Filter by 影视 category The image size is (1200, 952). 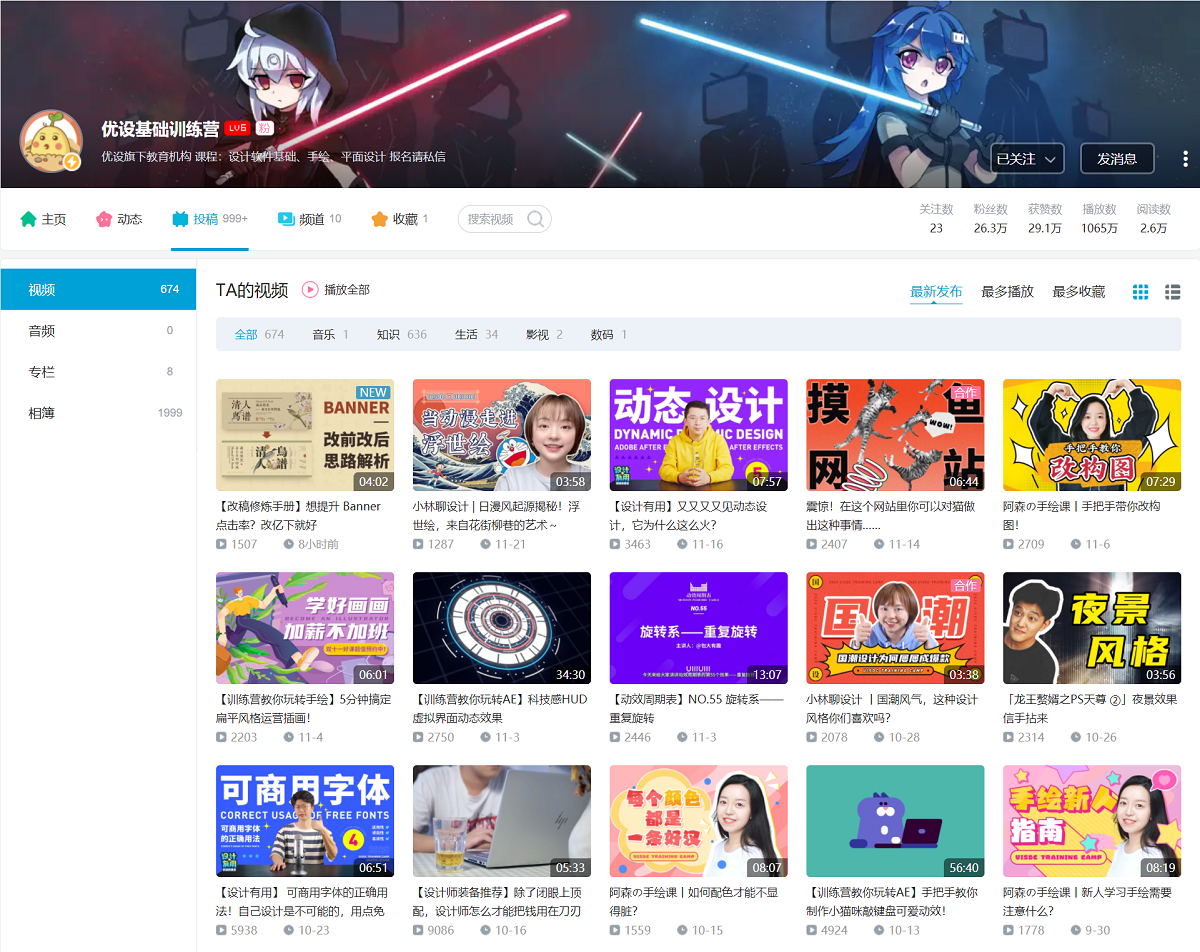click(x=544, y=334)
